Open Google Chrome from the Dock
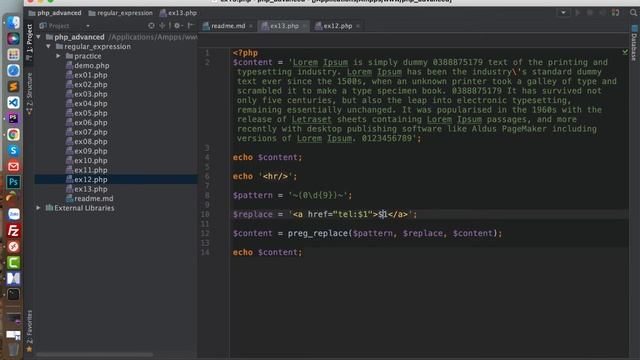Screen dimensions: 640x360 [13, 134]
